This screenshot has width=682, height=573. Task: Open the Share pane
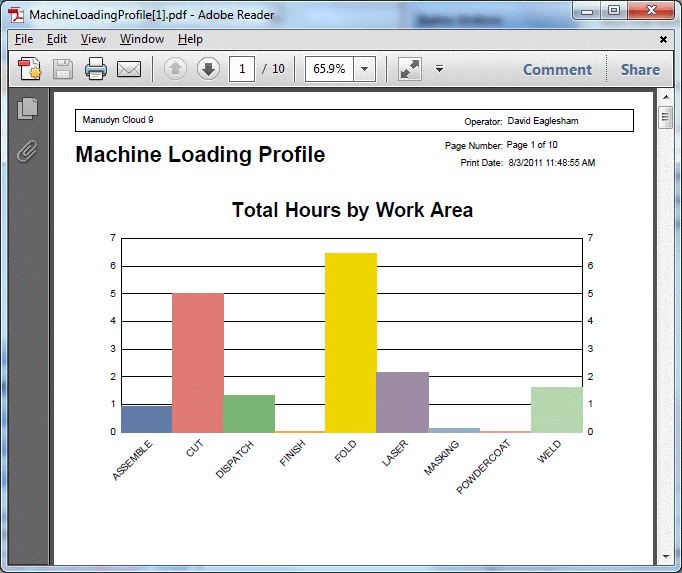point(640,69)
